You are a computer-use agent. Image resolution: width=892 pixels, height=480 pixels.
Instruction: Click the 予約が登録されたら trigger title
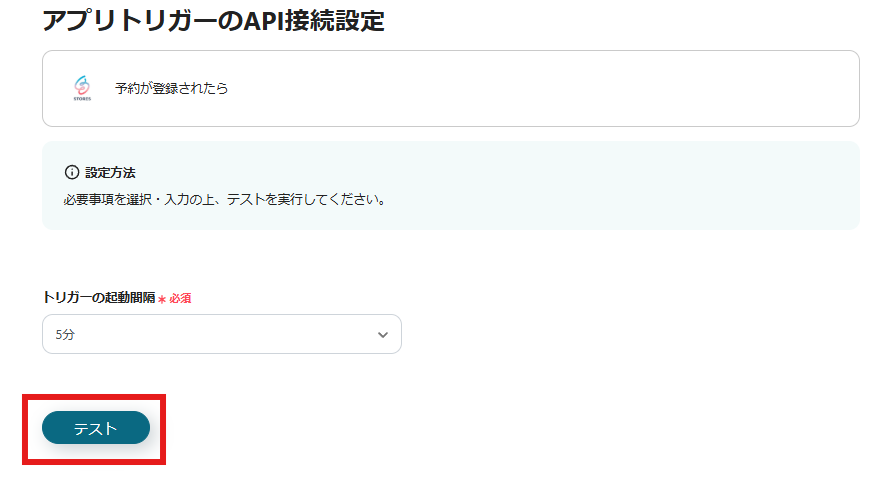click(x=171, y=88)
